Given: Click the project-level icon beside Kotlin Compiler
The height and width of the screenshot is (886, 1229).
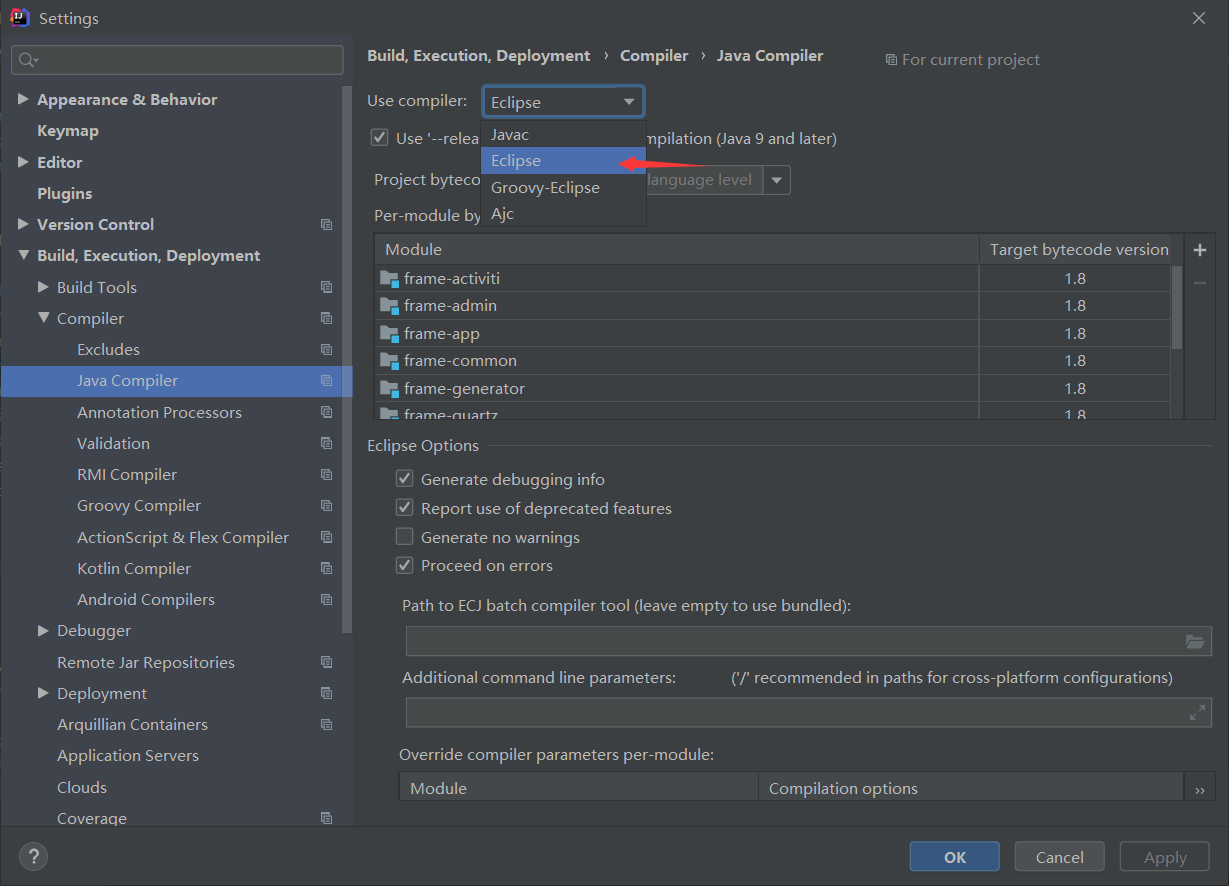Looking at the screenshot, I should point(326,568).
